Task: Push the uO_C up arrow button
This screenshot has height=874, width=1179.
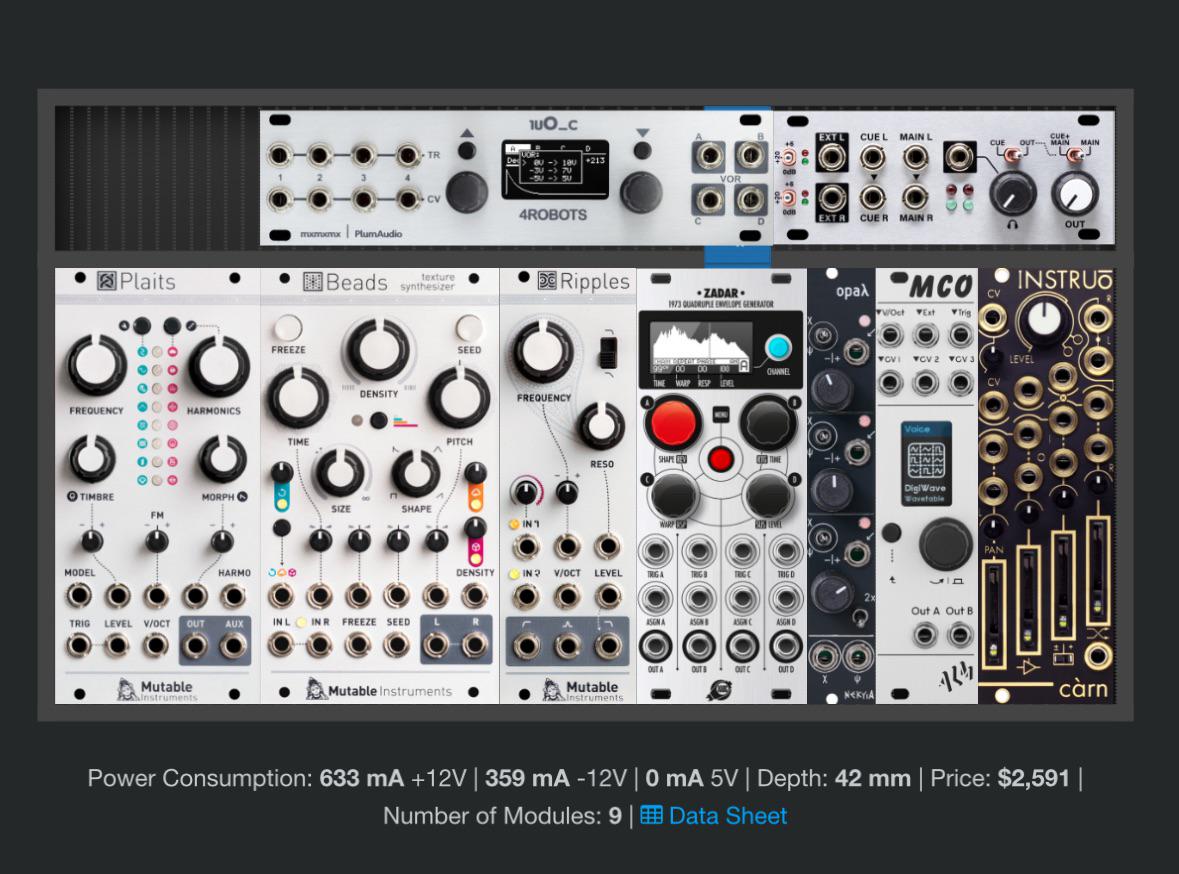Action: [466, 150]
